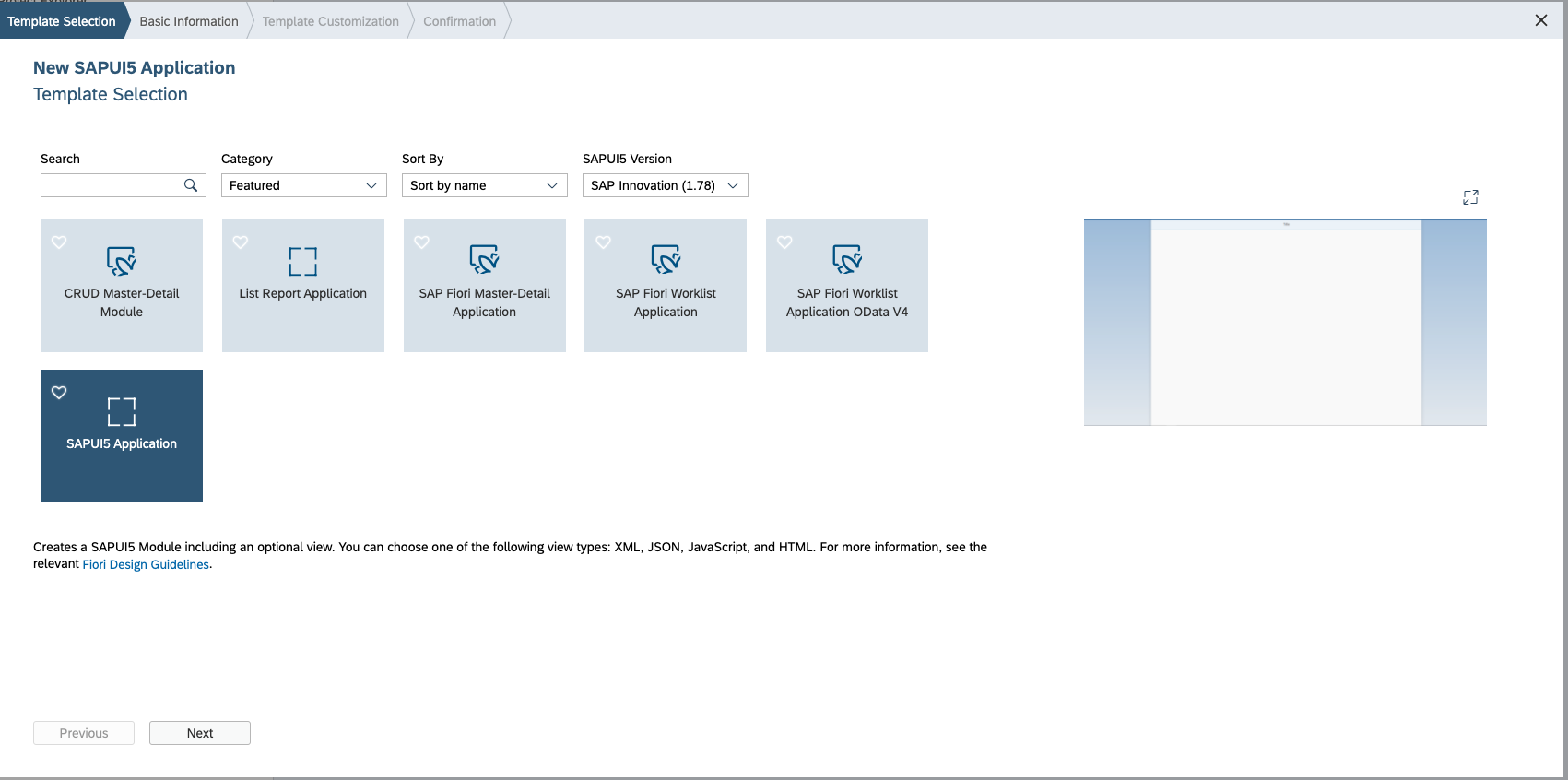The width and height of the screenshot is (1568, 780).
Task: Click the 'List Report Application' label
Action: 303,293
